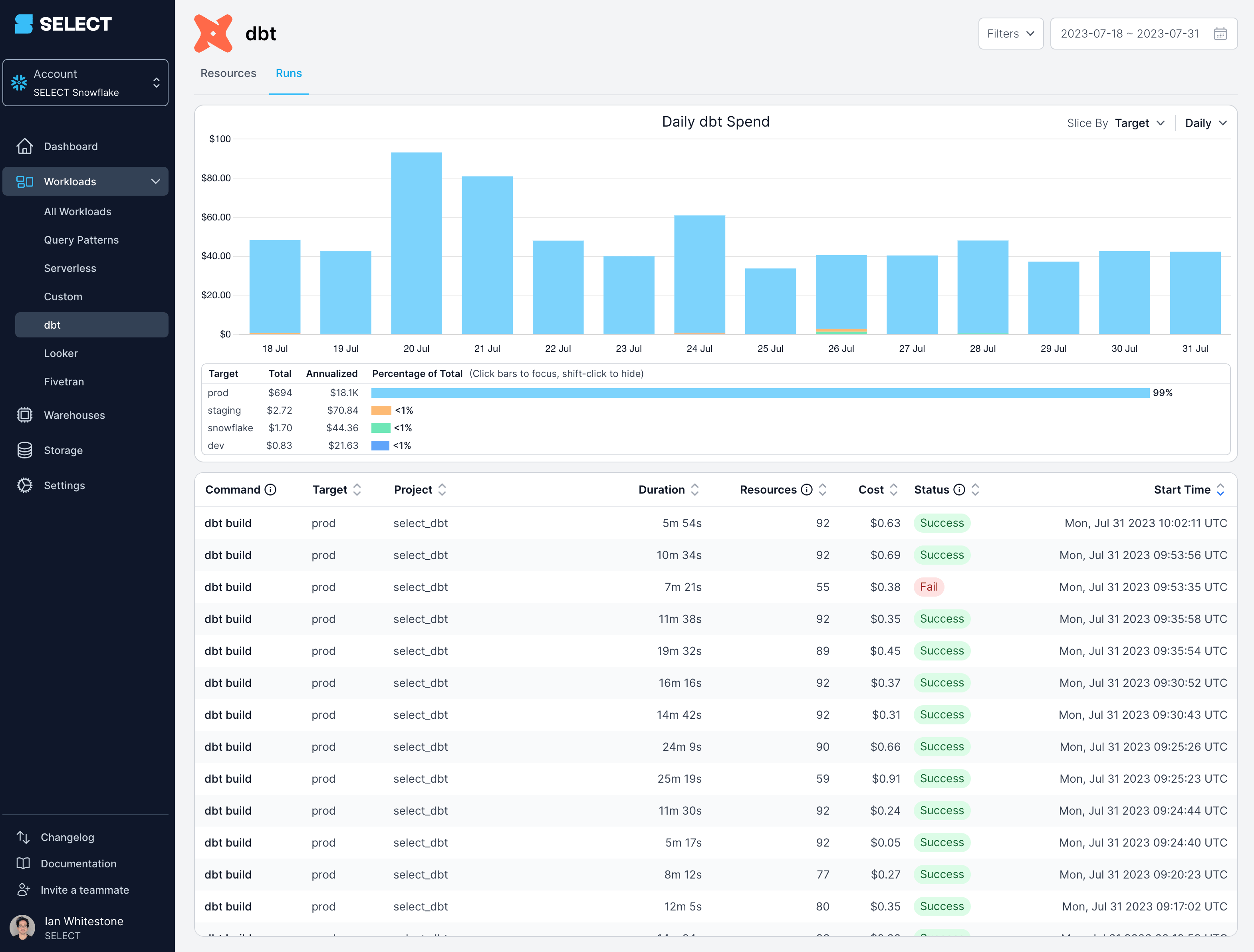Open the Daily granularity dropdown
Viewport: 1254px width, 952px height.
(x=1206, y=123)
